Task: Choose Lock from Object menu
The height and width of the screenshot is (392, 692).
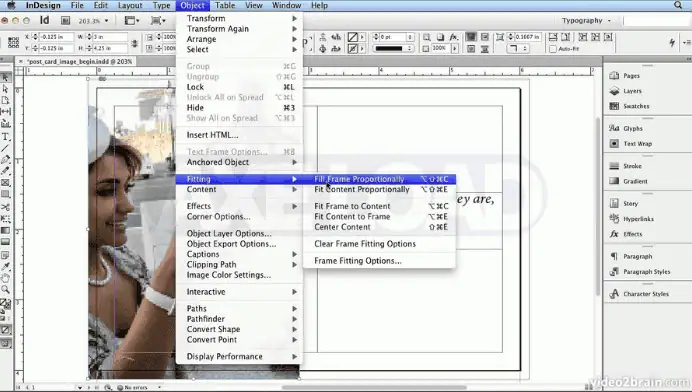Action: pos(239,87)
